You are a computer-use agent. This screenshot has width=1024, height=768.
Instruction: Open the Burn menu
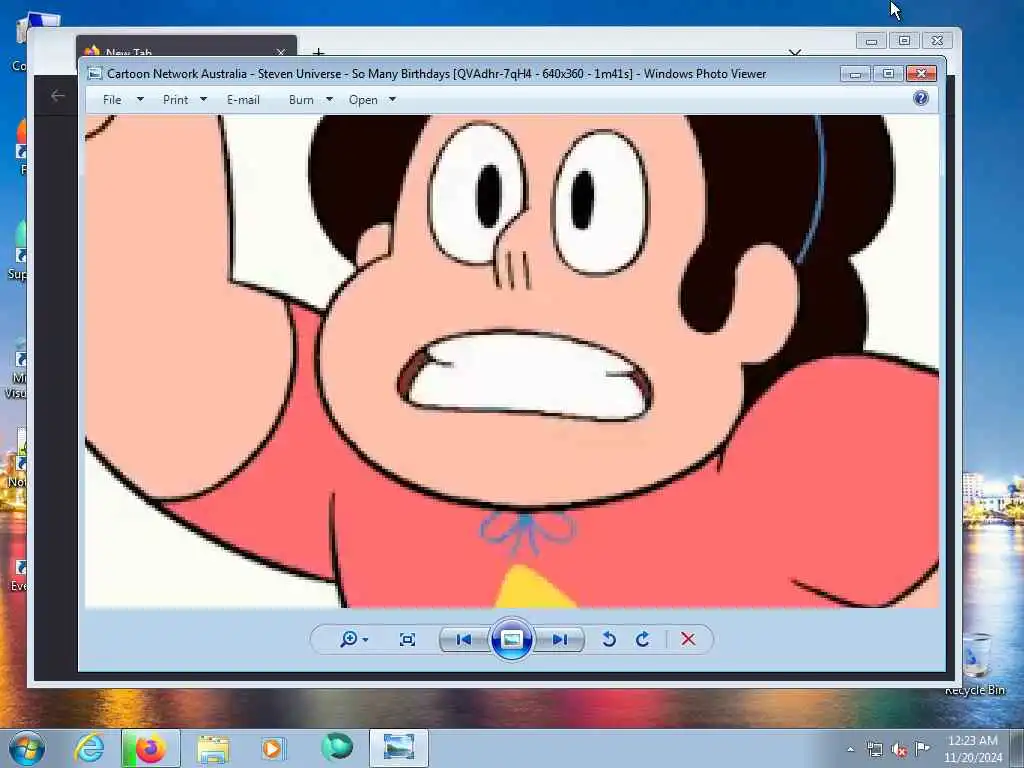(301, 100)
